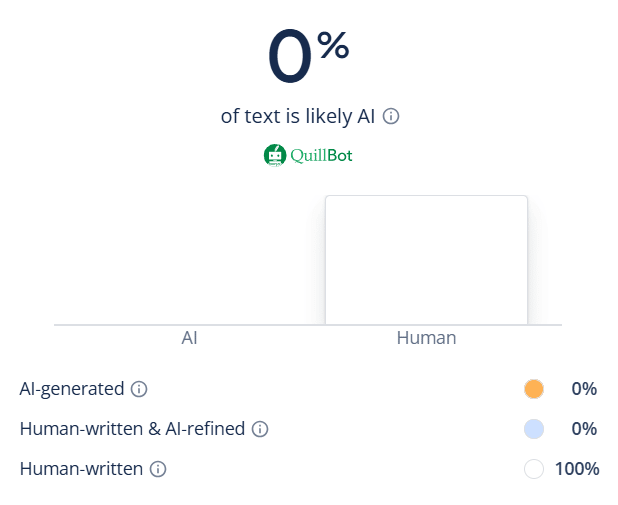Select the orange AI-generated color dot

[534, 389]
